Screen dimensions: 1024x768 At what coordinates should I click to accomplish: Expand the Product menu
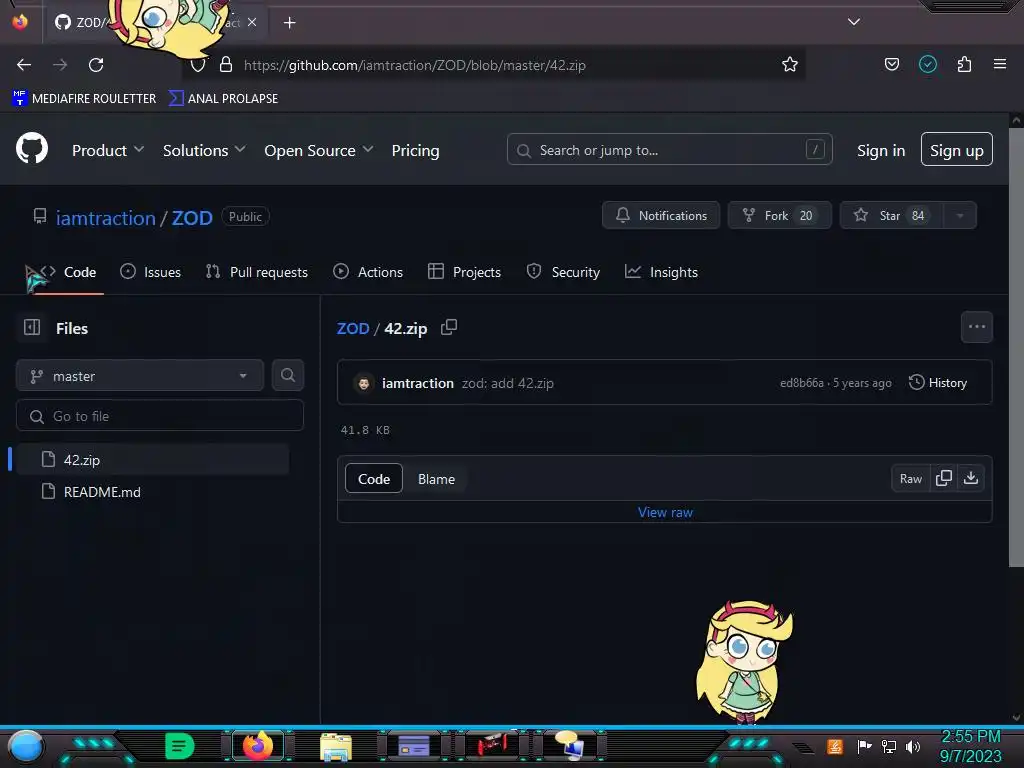[x=108, y=150]
